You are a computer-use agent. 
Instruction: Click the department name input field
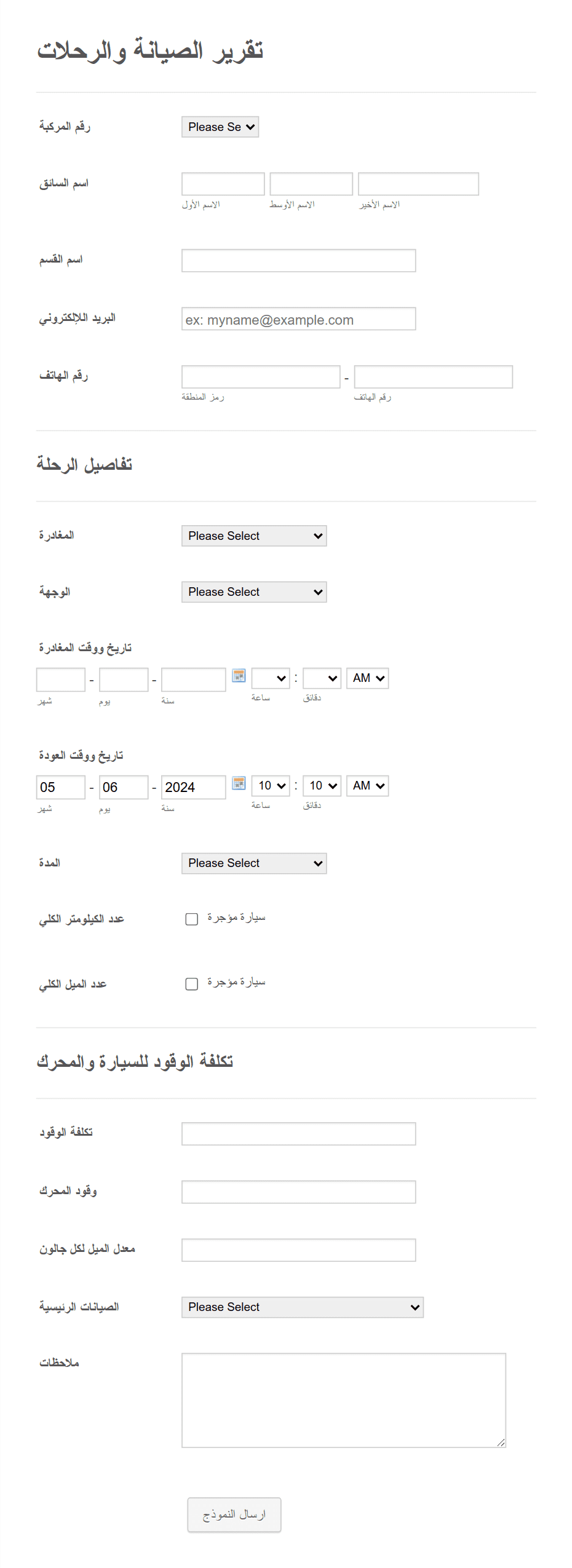tap(299, 260)
